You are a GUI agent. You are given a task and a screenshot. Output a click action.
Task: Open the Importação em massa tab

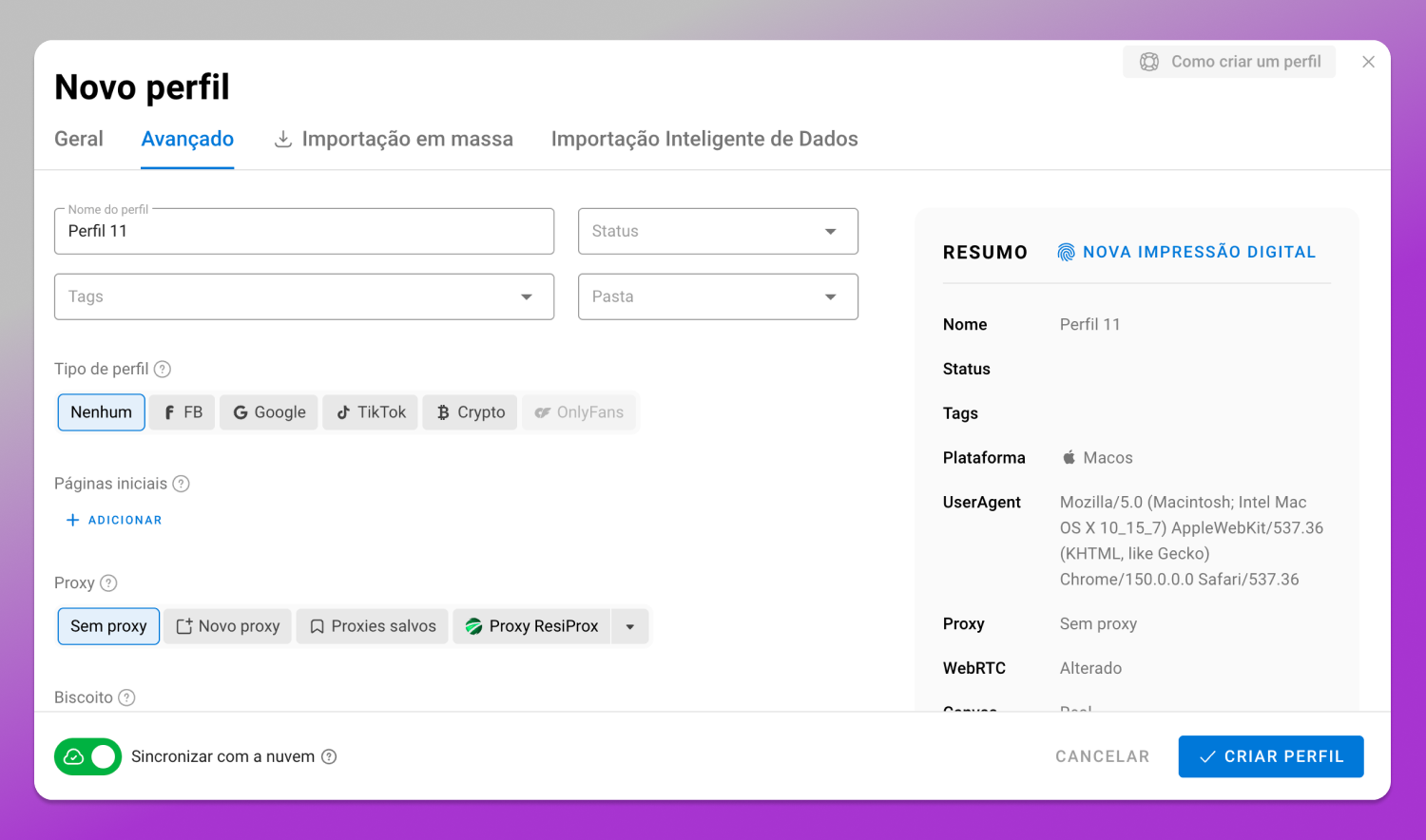pos(394,139)
